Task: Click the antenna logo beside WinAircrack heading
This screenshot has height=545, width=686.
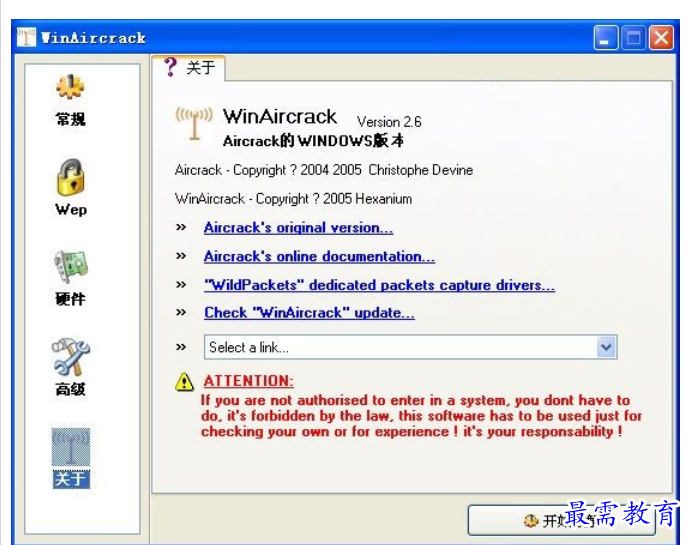Action: (x=194, y=123)
